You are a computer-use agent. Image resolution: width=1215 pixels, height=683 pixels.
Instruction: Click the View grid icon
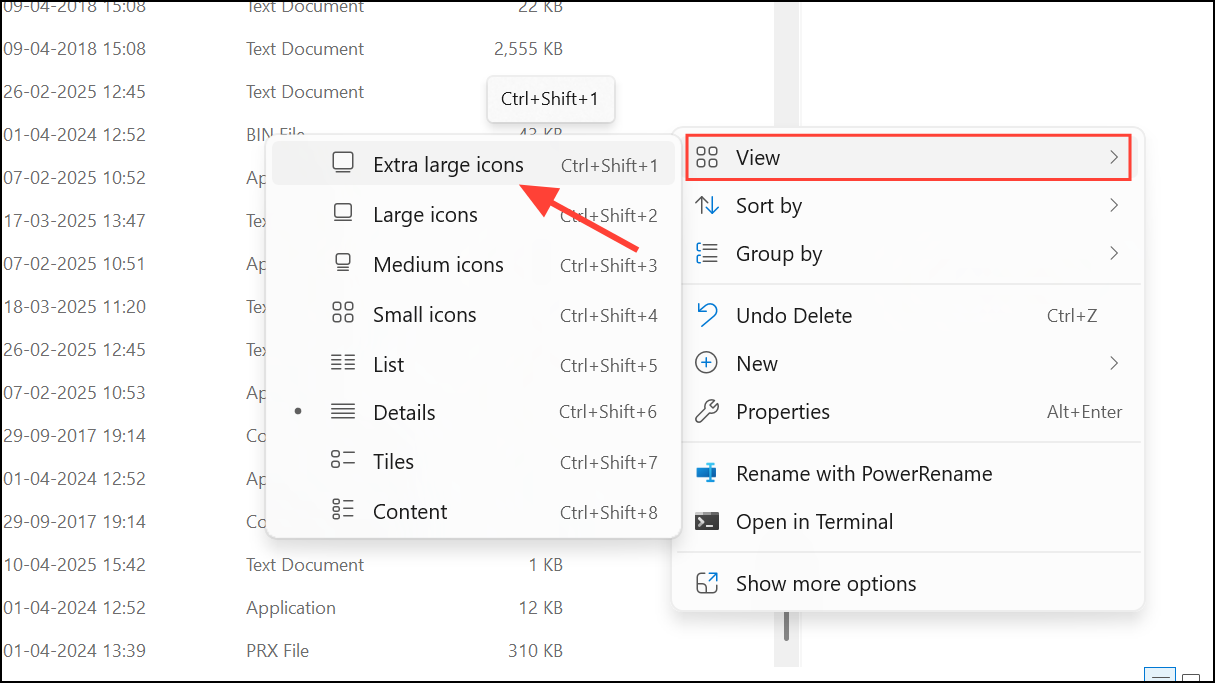(x=709, y=157)
